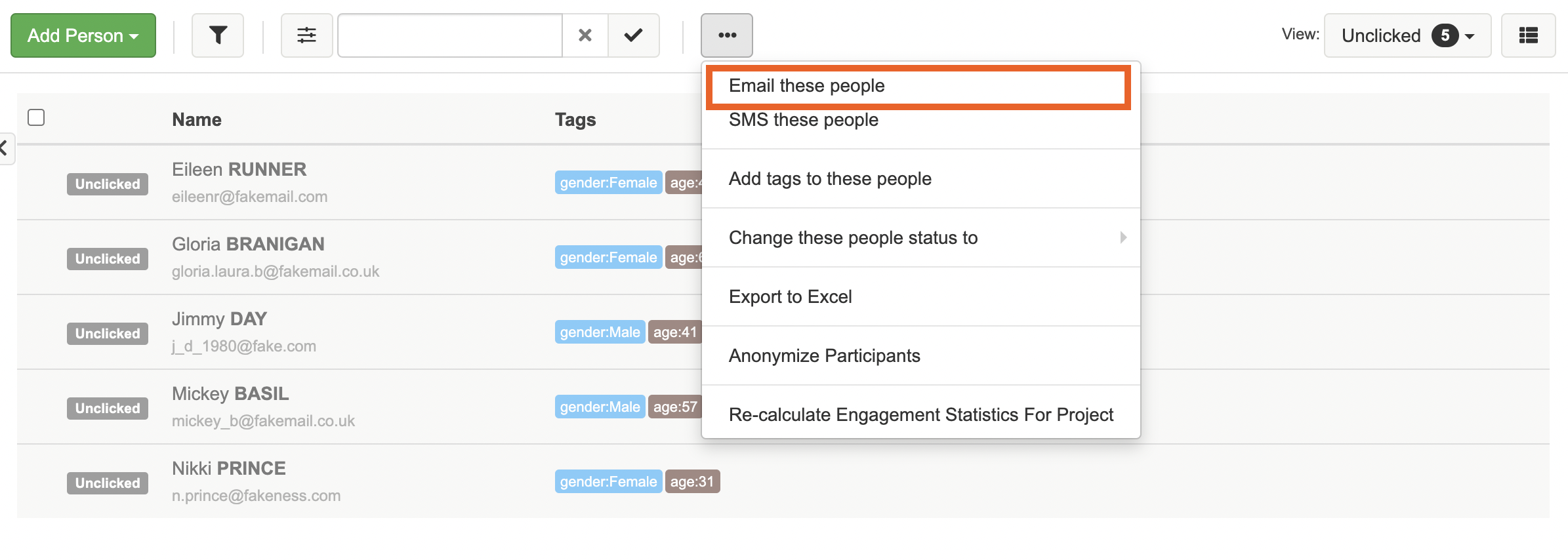The height and width of the screenshot is (560, 1568).
Task: Select 'Add tags to these people'
Action: 829,178
